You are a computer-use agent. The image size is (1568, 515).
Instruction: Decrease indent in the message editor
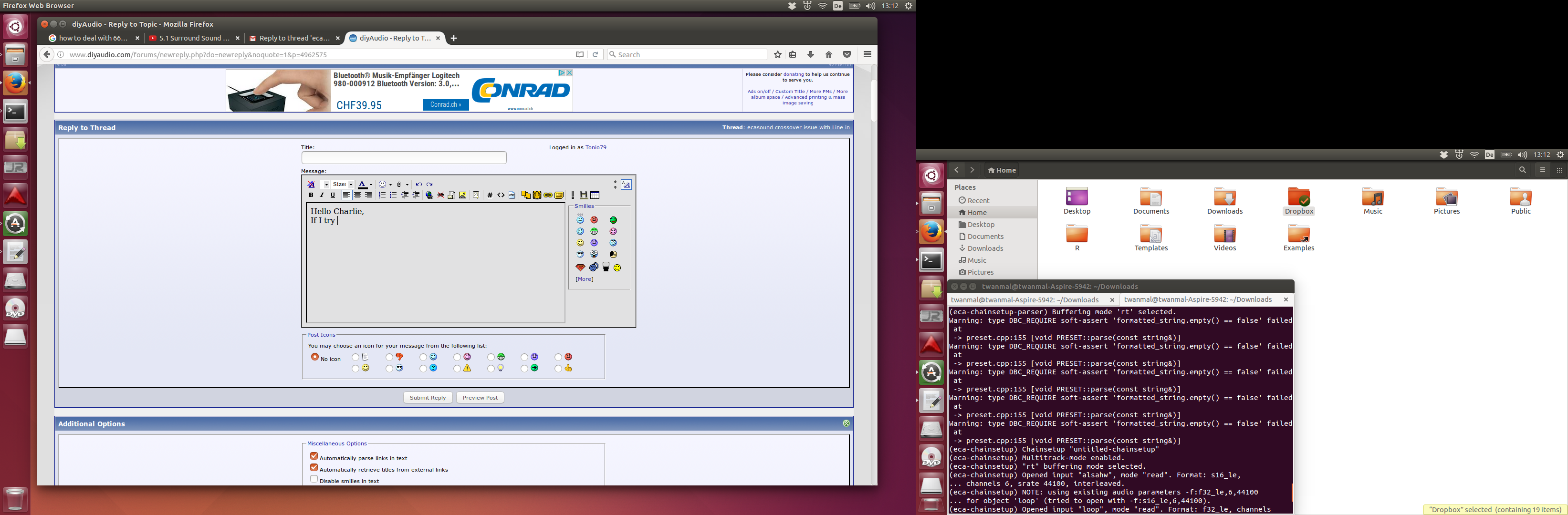(x=405, y=195)
